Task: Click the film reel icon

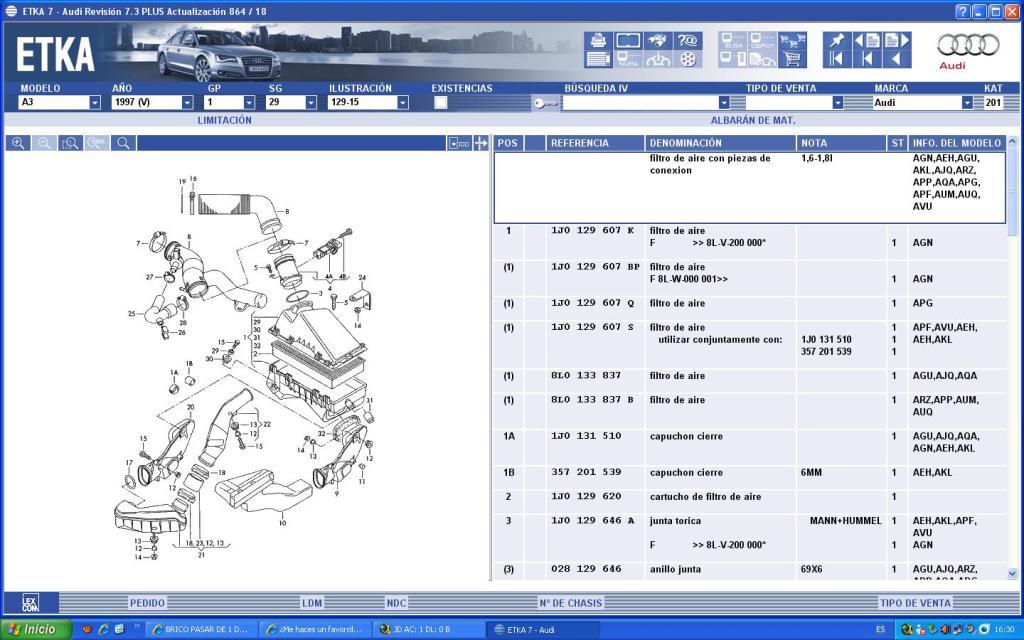Action: [x=688, y=59]
